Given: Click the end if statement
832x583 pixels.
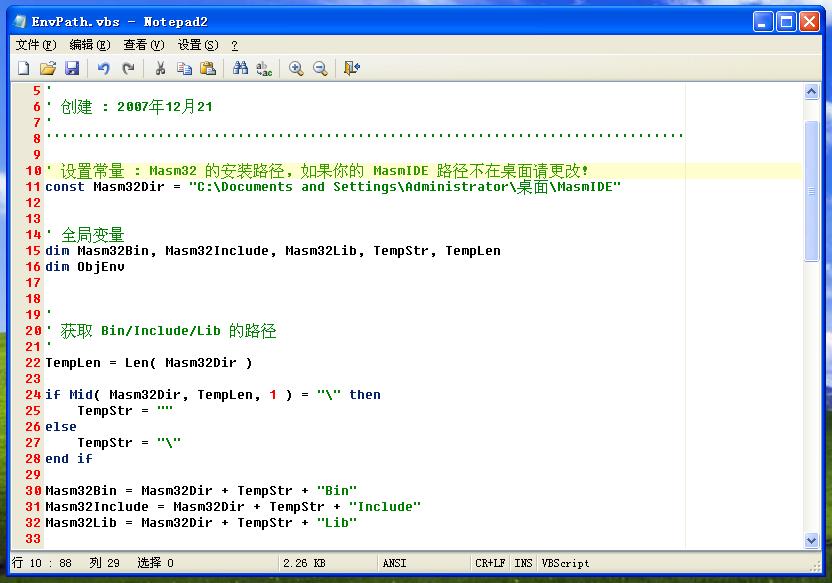Looking at the screenshot, I should click(x=69, y=459).
